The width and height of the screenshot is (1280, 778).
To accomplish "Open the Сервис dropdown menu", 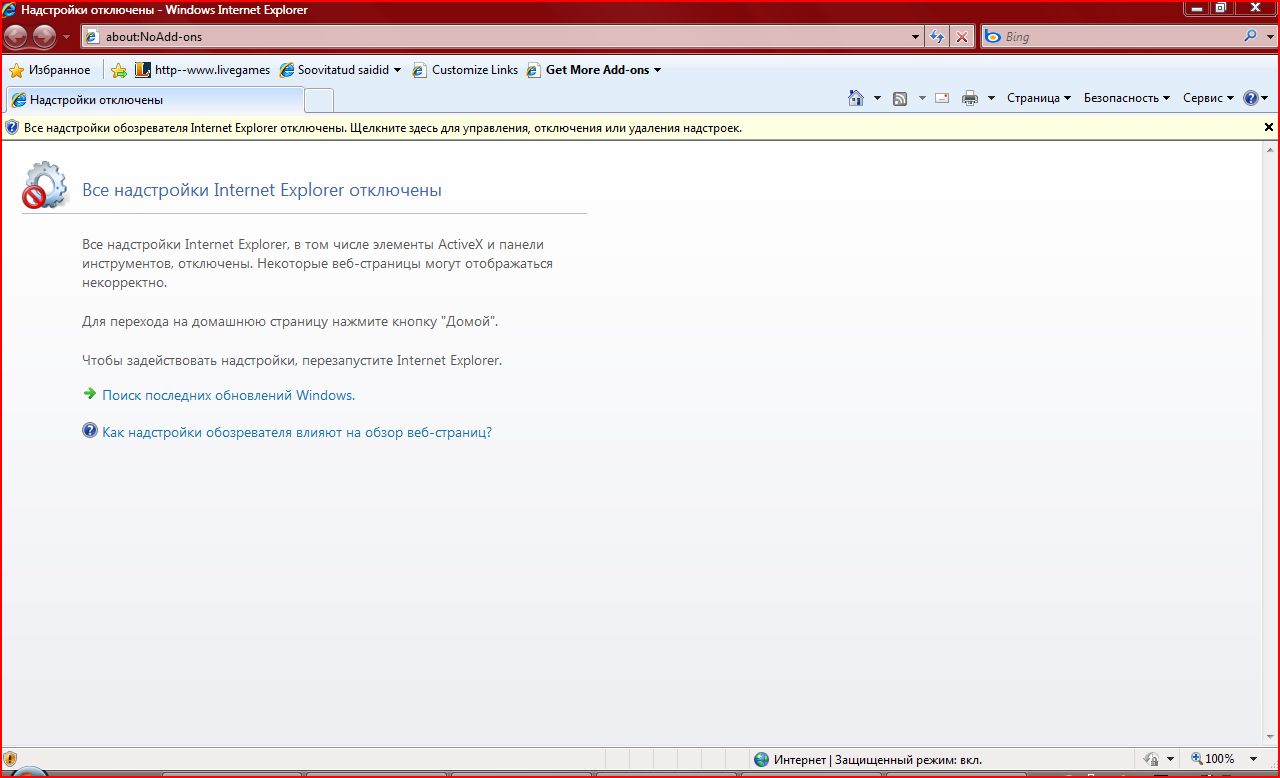I will click(1207, 98).
